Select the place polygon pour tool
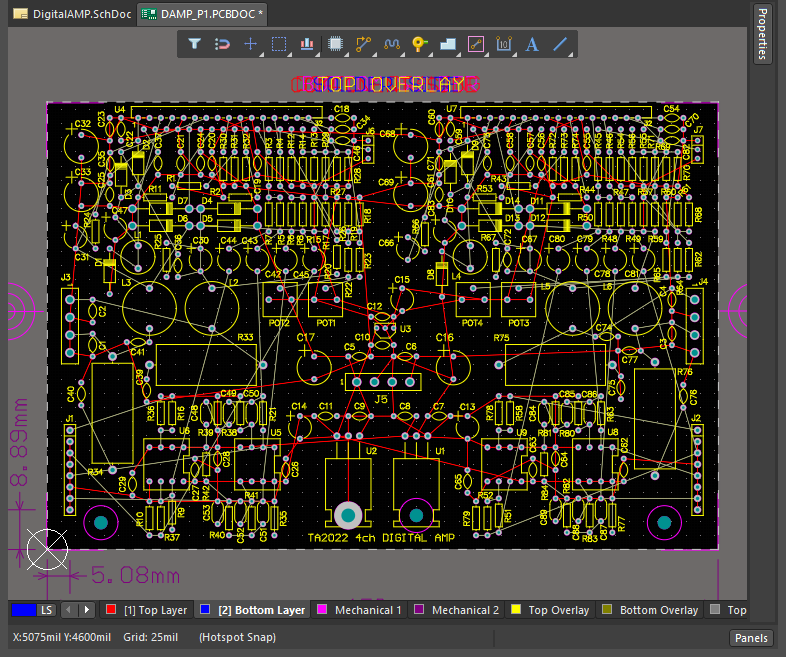The height and width of the screenshot is (657, 786). (x=448, y=44)
